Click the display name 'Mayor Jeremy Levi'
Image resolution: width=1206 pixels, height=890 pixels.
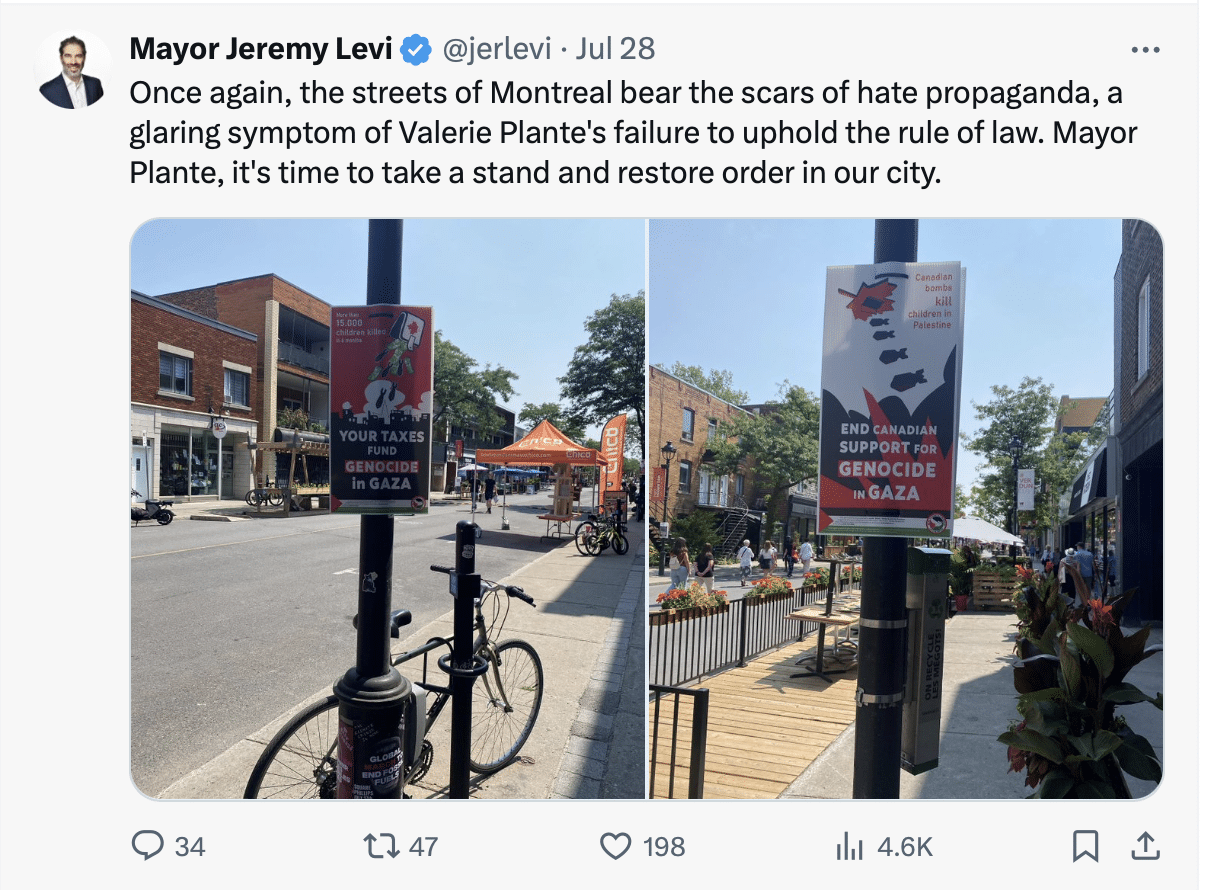tap(261, 48)
